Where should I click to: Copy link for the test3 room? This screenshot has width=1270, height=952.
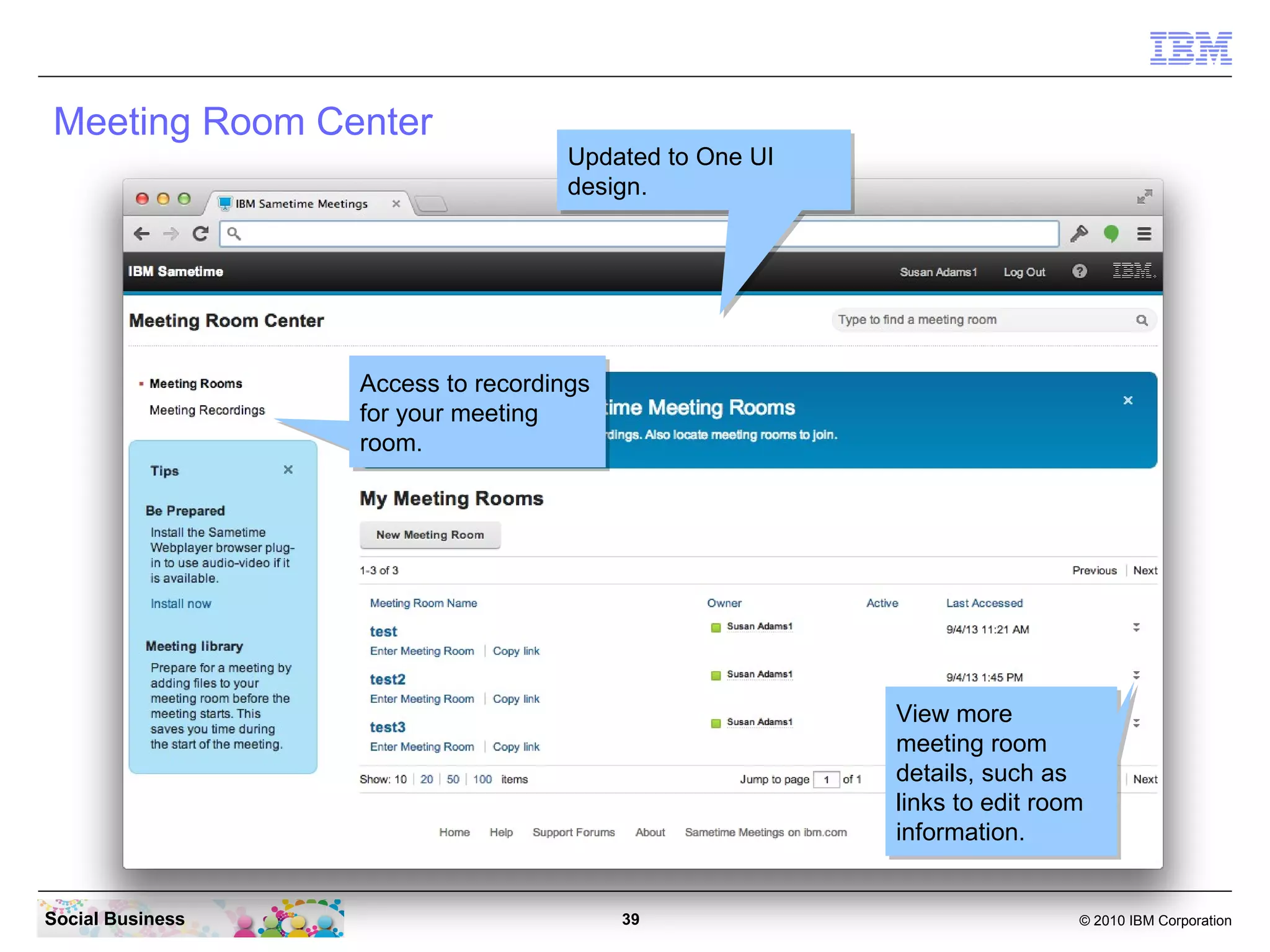[x=516, y=747]
